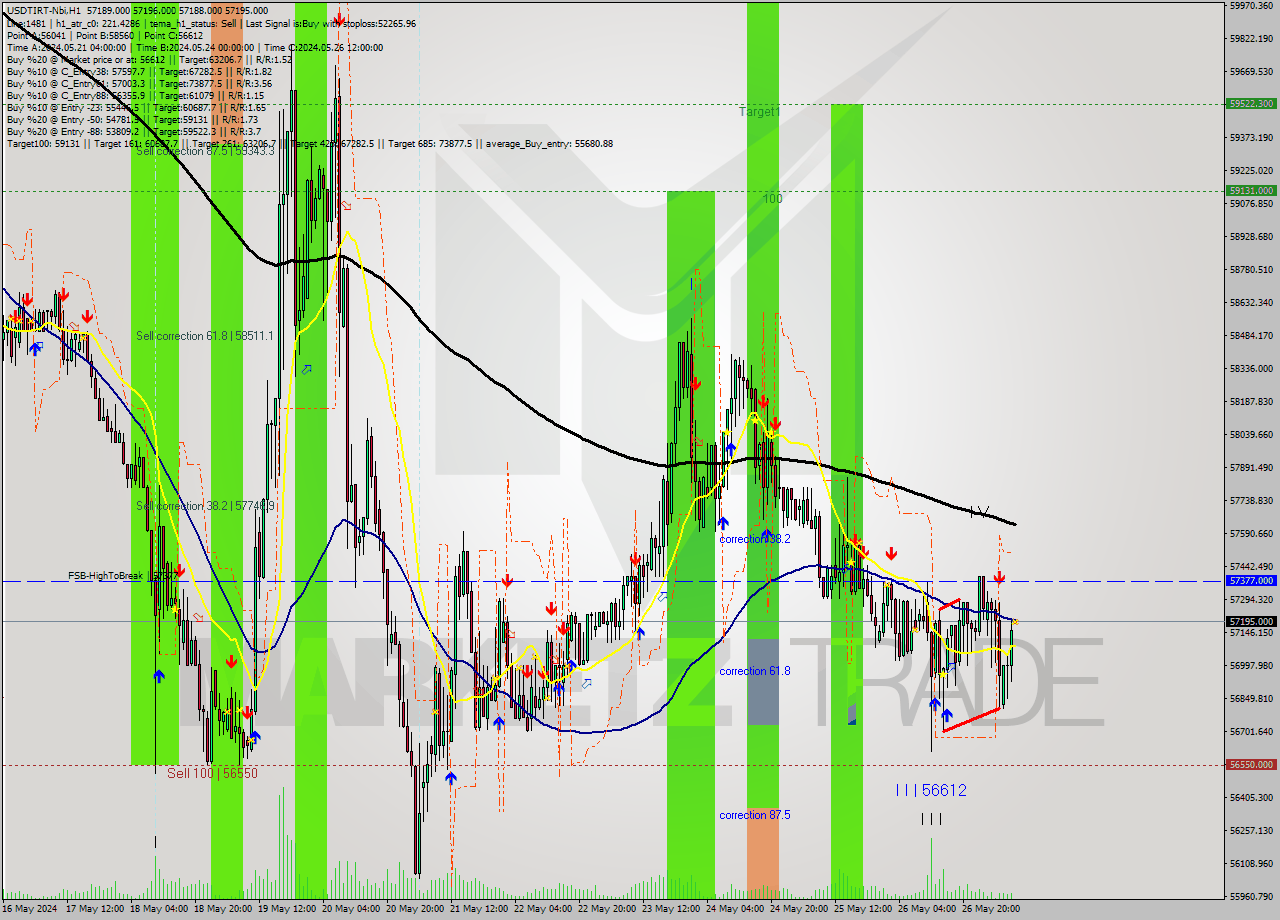Viewport: 1280px width, 920px height.
Task: Click the 57590.470 price axis value
Action: 1252,533
